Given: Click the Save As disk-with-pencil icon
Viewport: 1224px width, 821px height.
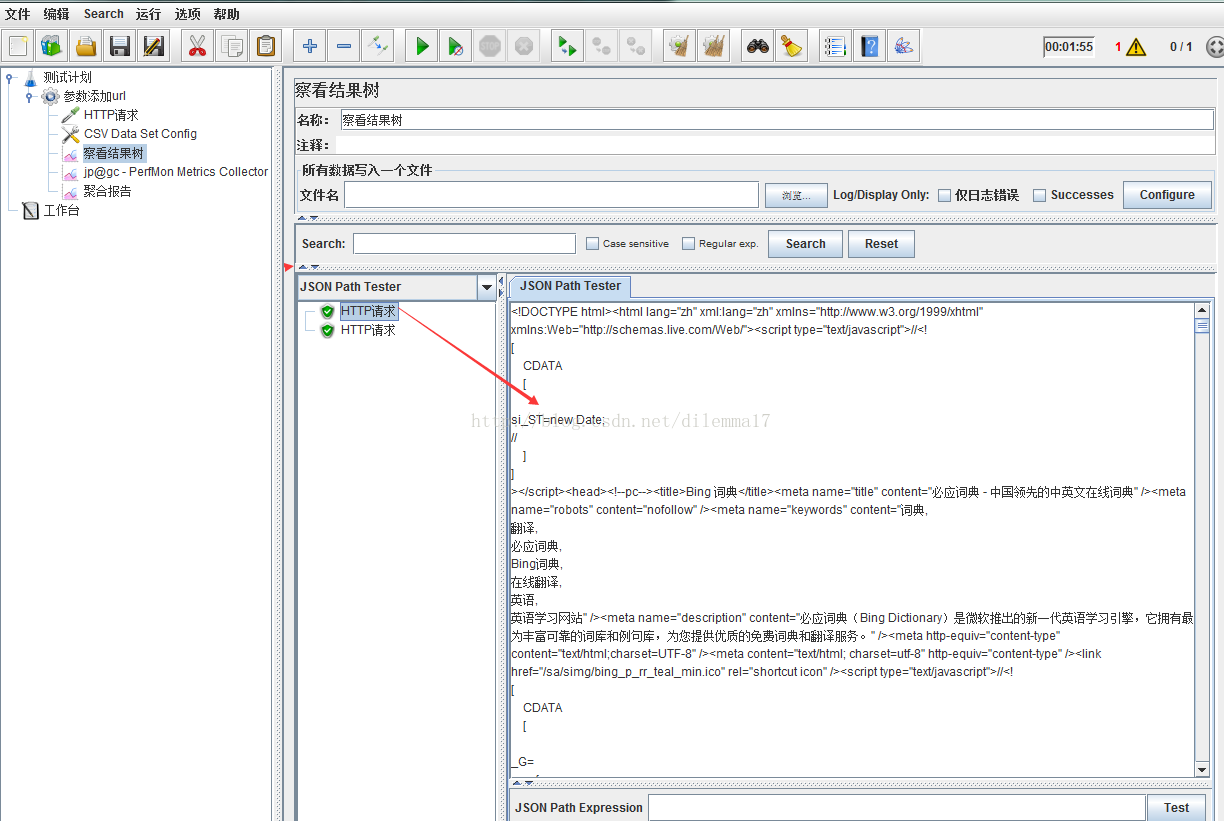Looking at the screenshot, I should coord(154,46).
